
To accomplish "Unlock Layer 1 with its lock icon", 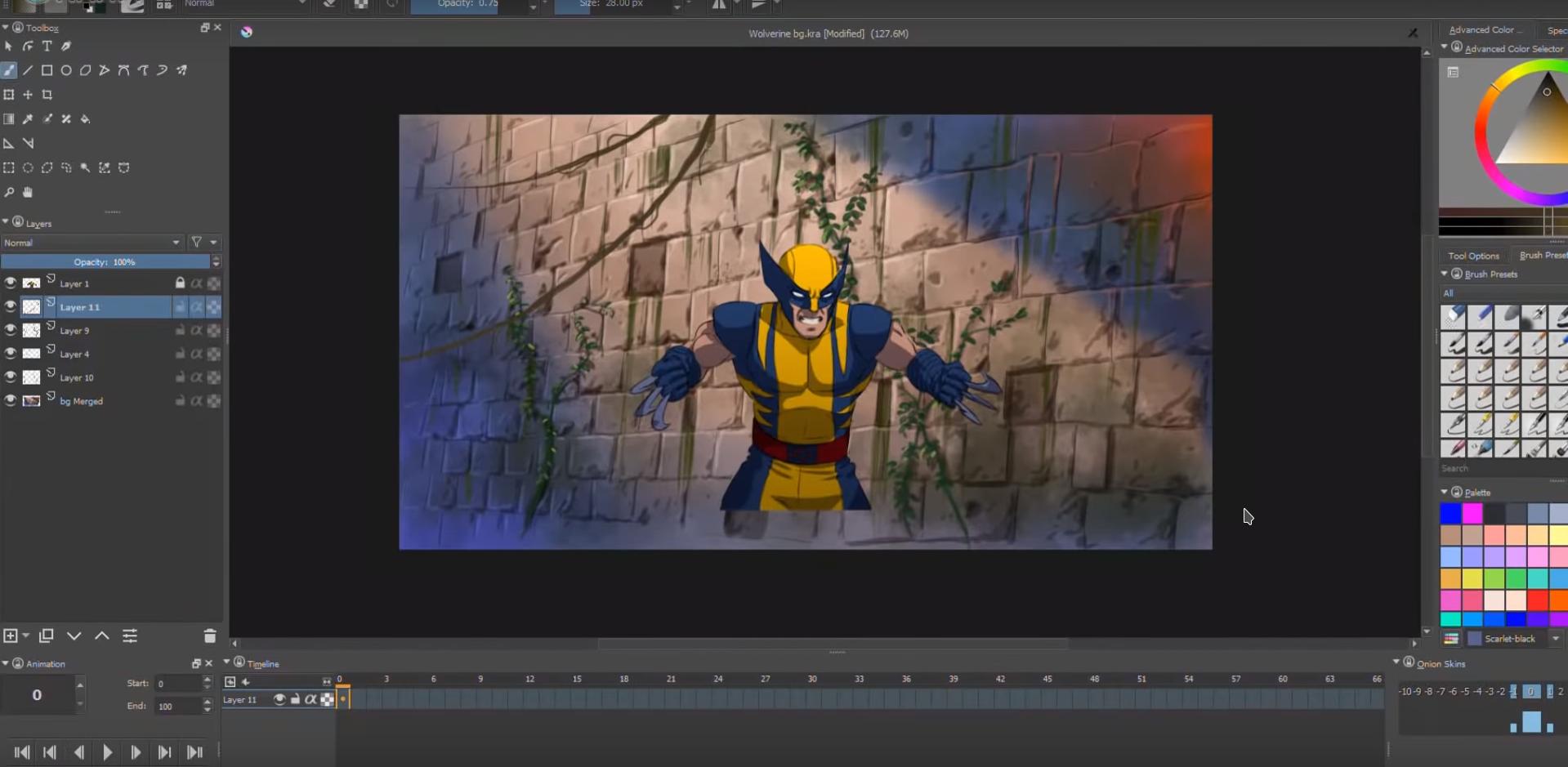I will click(x=180, y=283).
